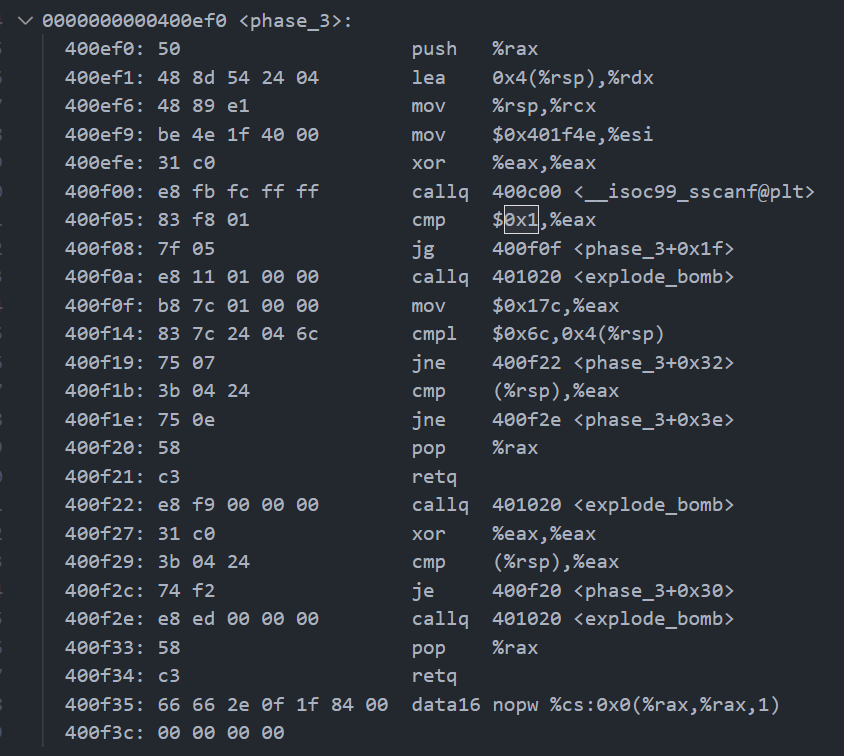Click the phase_3 function header line
This screenshot has width=844, height=756.
(x=197, y=21)
